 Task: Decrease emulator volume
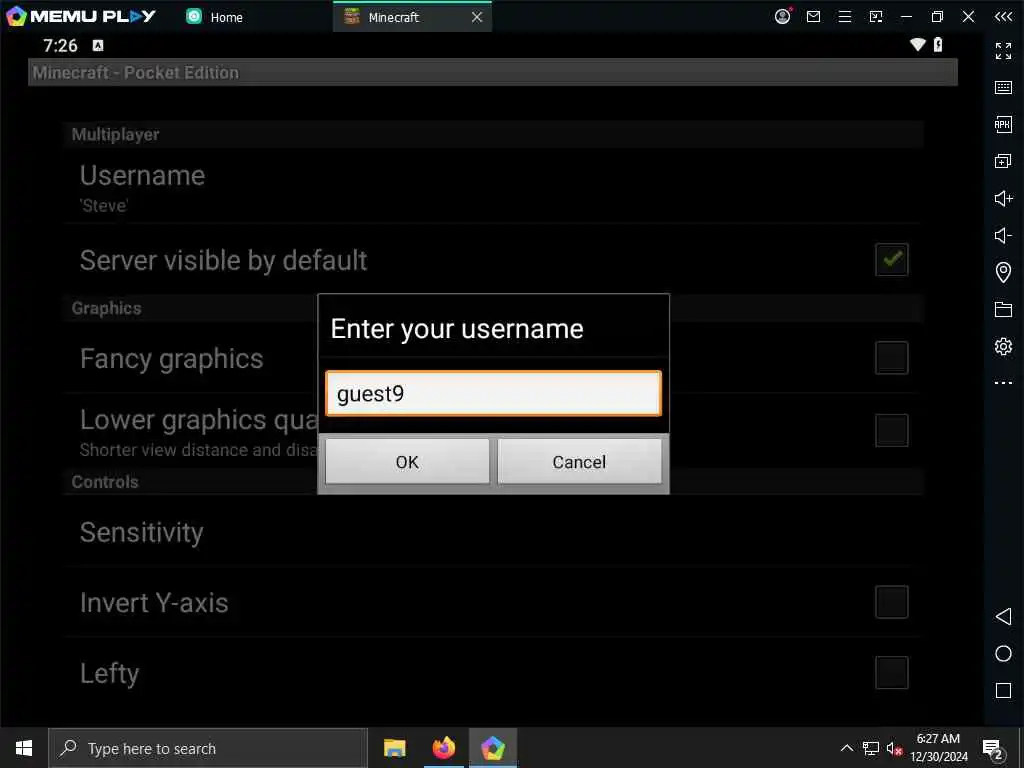click(x=1003, y=235)
